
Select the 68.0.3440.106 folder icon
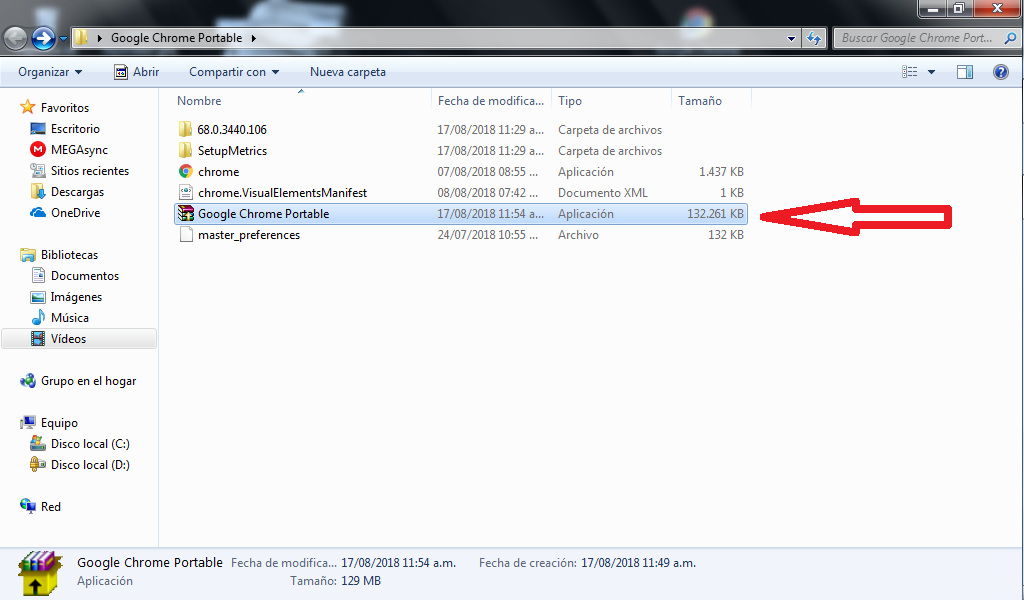pos(186,129)
